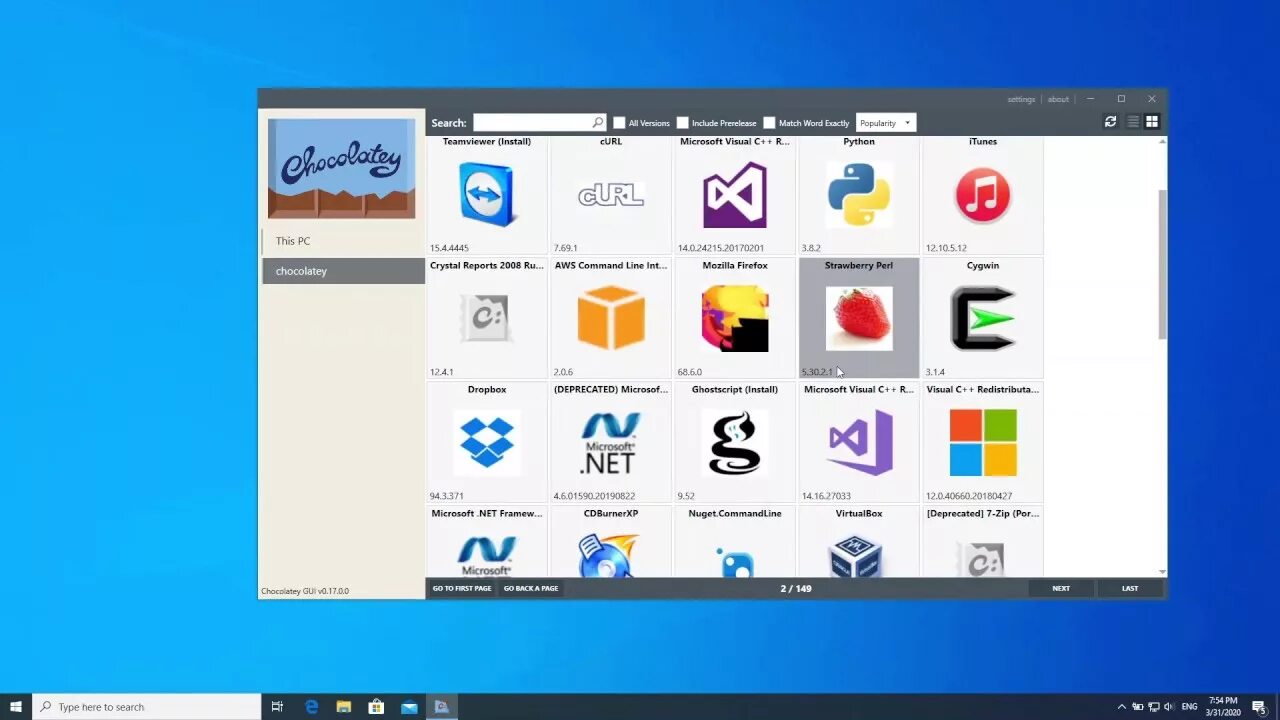Switch to tile view layout
The image size is (1280, 720).
pyautogui.click(x=1151, y=121)
